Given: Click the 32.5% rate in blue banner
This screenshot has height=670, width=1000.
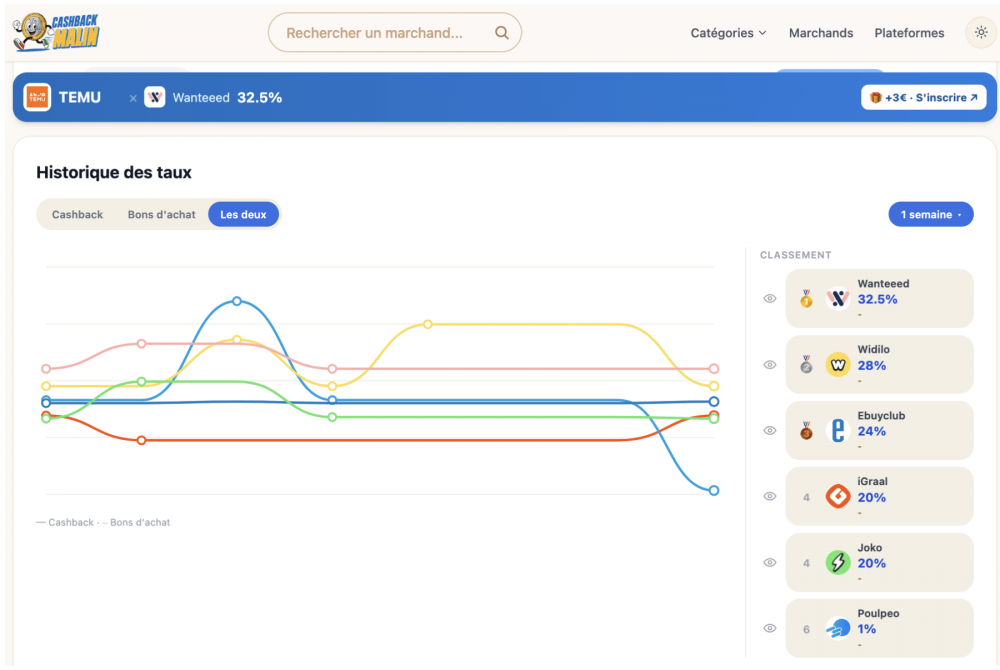Looking at the screenshot, I should point(260,98).
